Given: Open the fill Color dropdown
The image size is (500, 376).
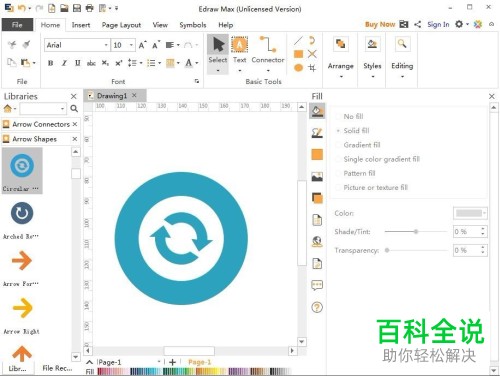Looking at the screenshot, I should click(x=470, y=213).
